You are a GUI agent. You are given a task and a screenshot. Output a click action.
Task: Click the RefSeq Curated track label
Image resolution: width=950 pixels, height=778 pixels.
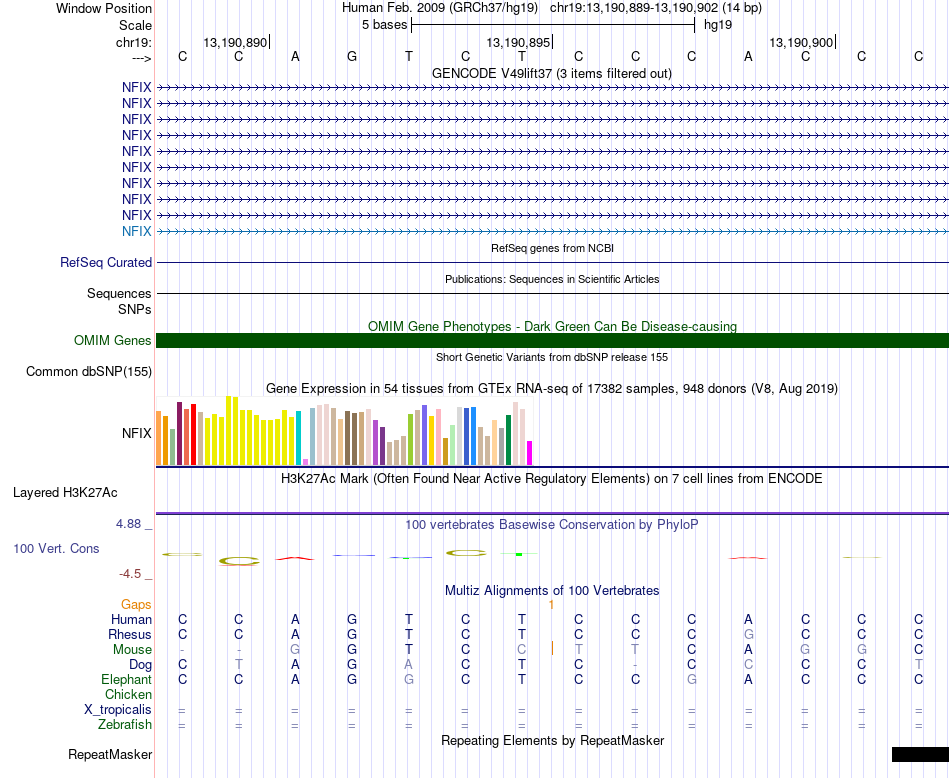106,262
